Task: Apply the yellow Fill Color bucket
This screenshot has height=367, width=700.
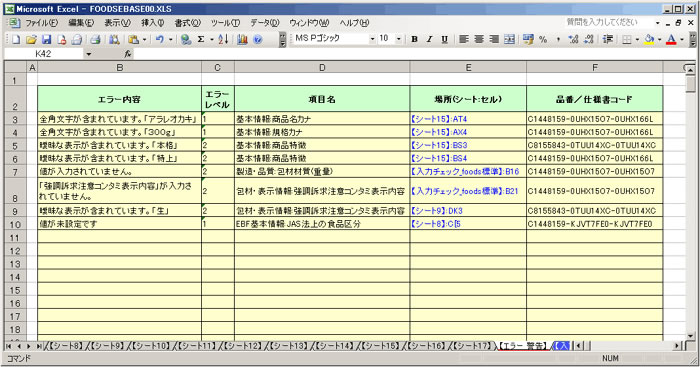Action: tap(649, 39)
